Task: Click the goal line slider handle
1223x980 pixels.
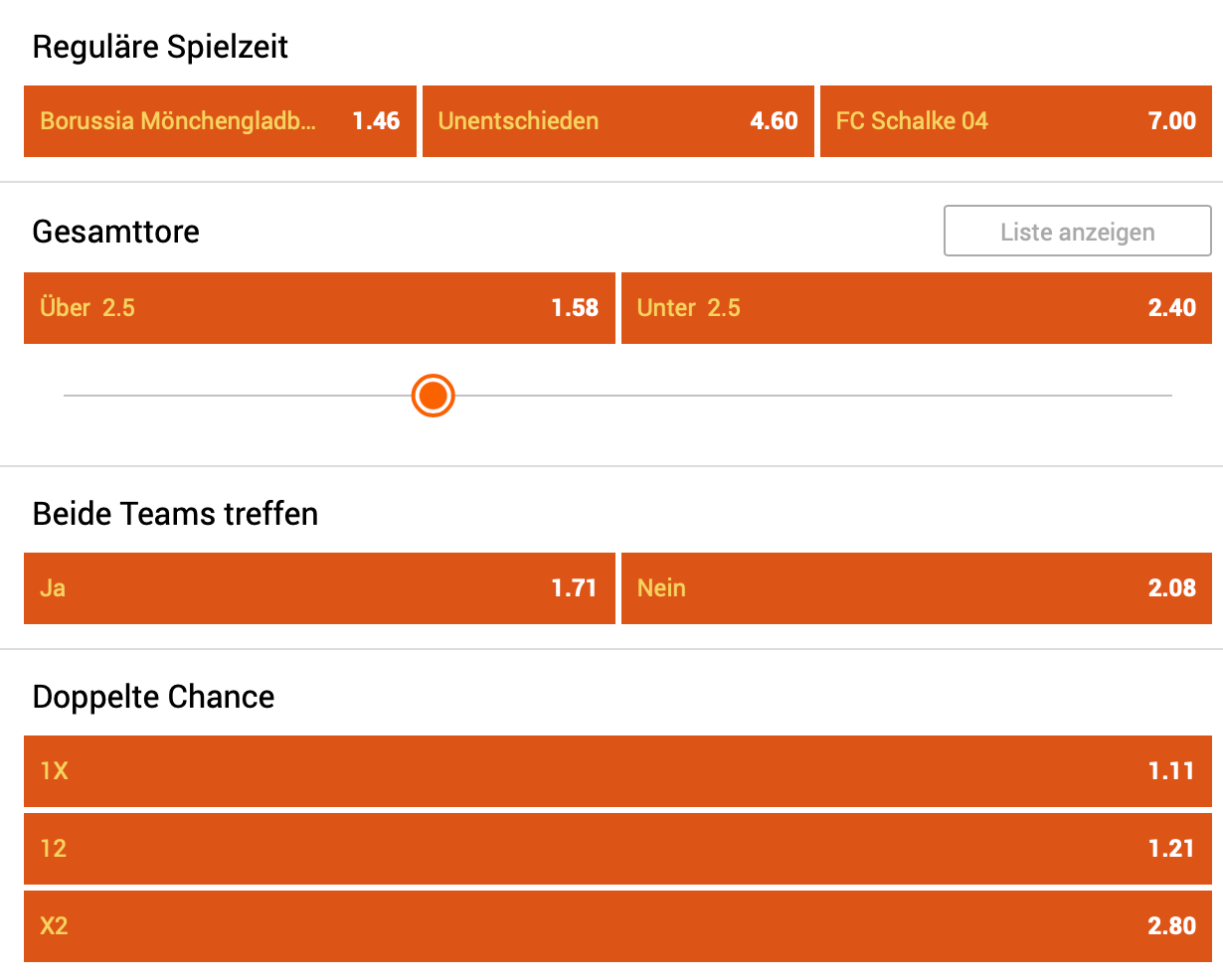Action: [433, 395]
